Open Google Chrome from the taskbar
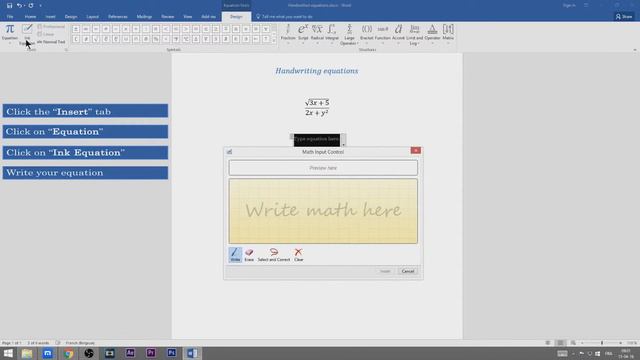Screen dimensions: 640x360 [69, 353]
